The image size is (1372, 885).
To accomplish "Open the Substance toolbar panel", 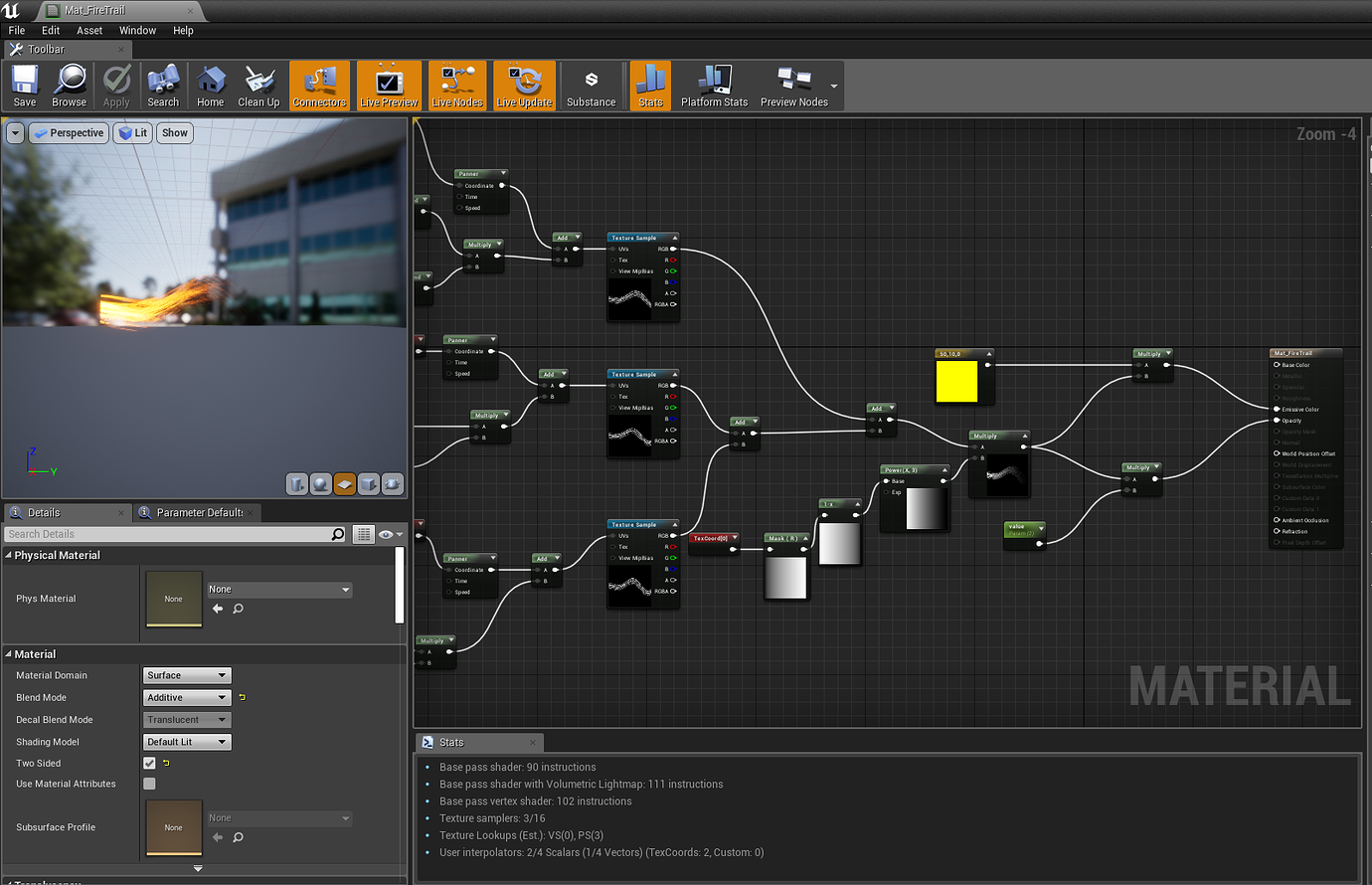I will 592,86.
